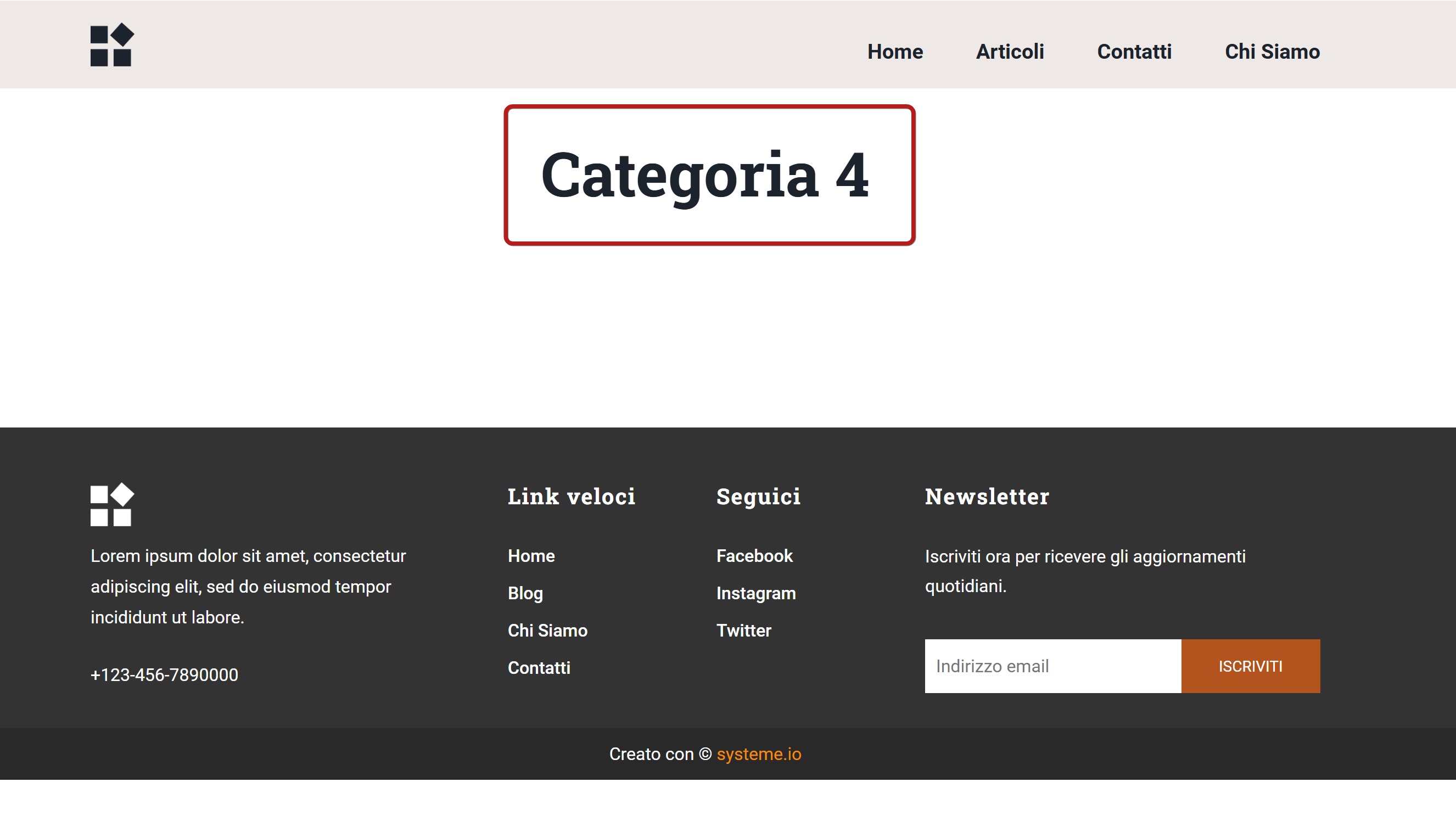Open the Twitter link under Seguici

(743, 631)
